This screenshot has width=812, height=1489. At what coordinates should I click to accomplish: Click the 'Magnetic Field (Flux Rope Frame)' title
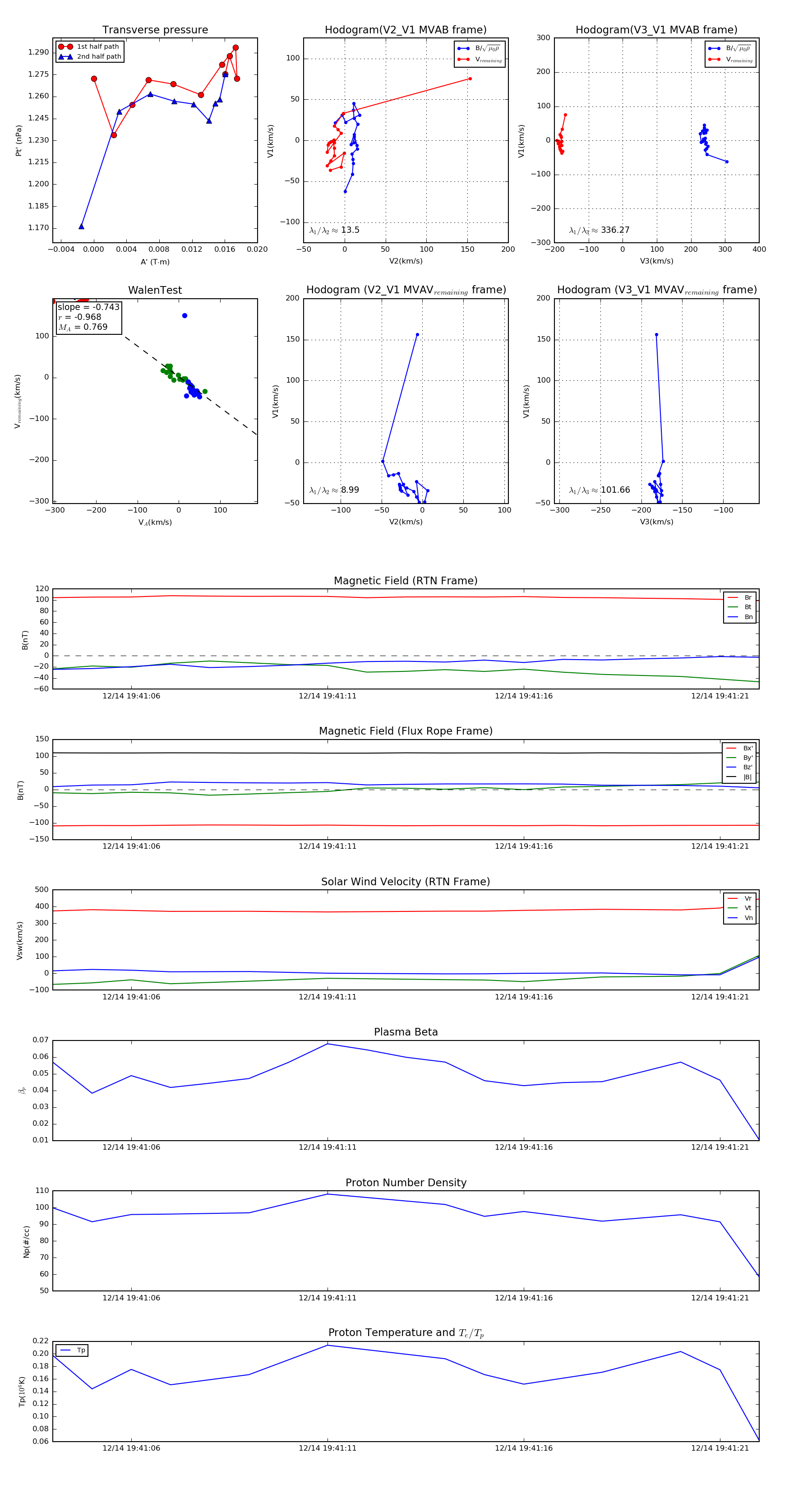point(406,731)
